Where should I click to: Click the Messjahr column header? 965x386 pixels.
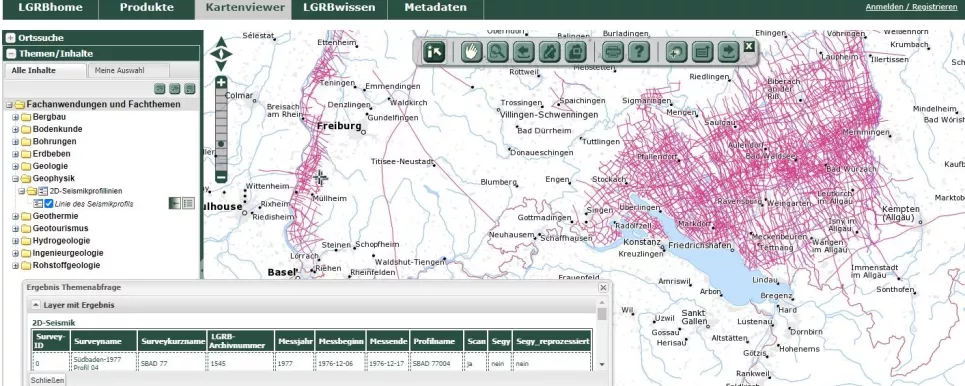(295, 340)
